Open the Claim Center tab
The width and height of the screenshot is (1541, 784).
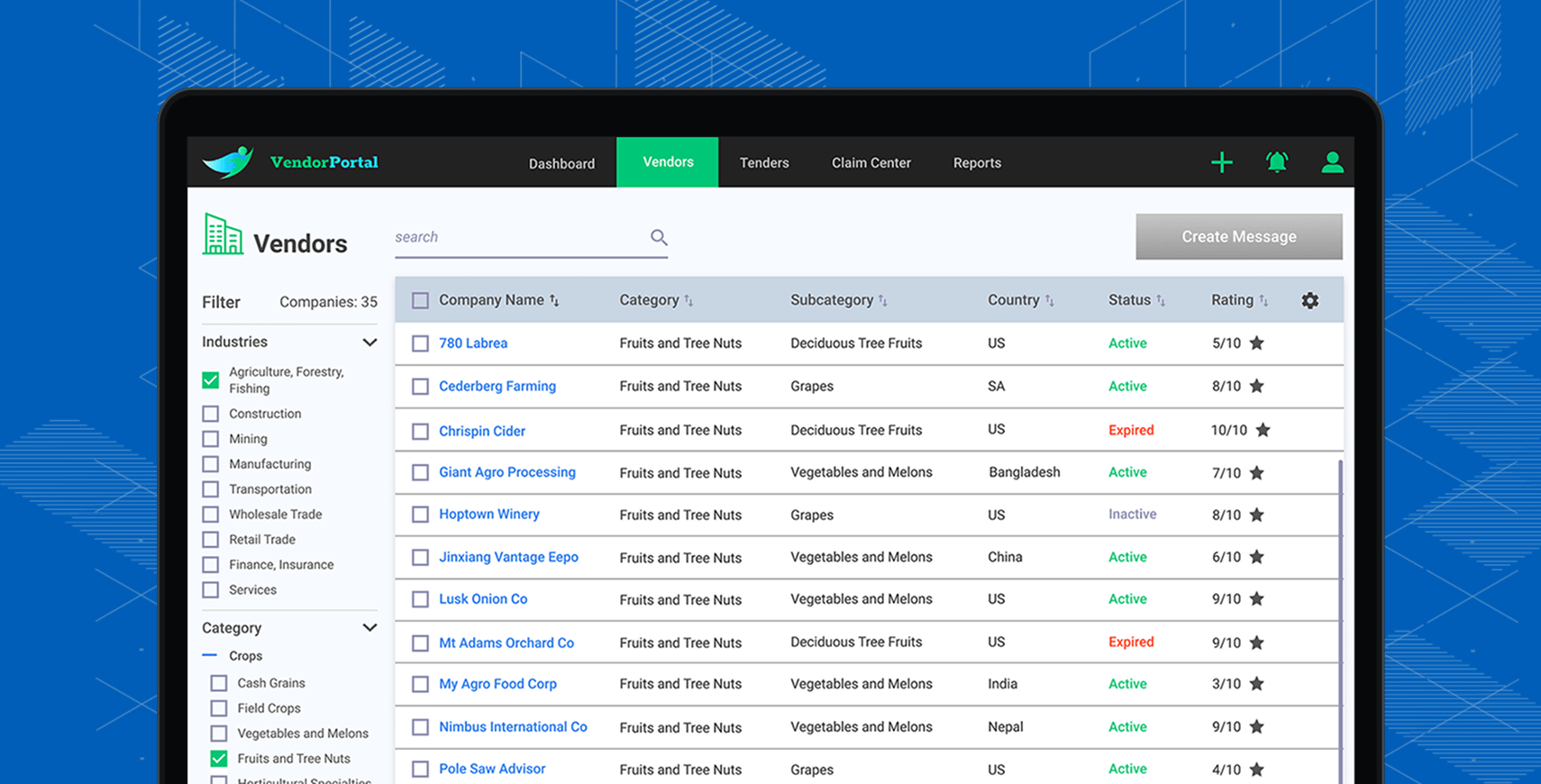[871, 163]
